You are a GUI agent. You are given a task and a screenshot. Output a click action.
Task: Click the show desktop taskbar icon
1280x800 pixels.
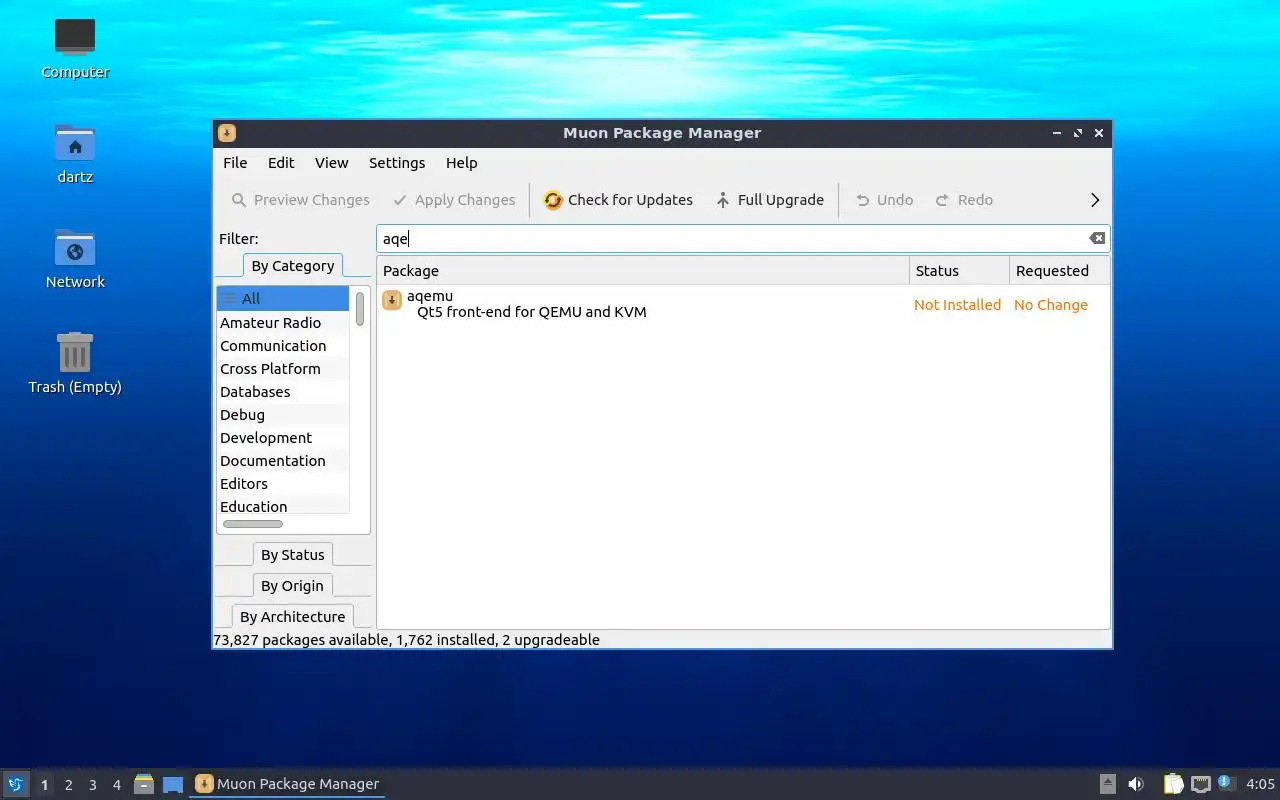[173, 784]
